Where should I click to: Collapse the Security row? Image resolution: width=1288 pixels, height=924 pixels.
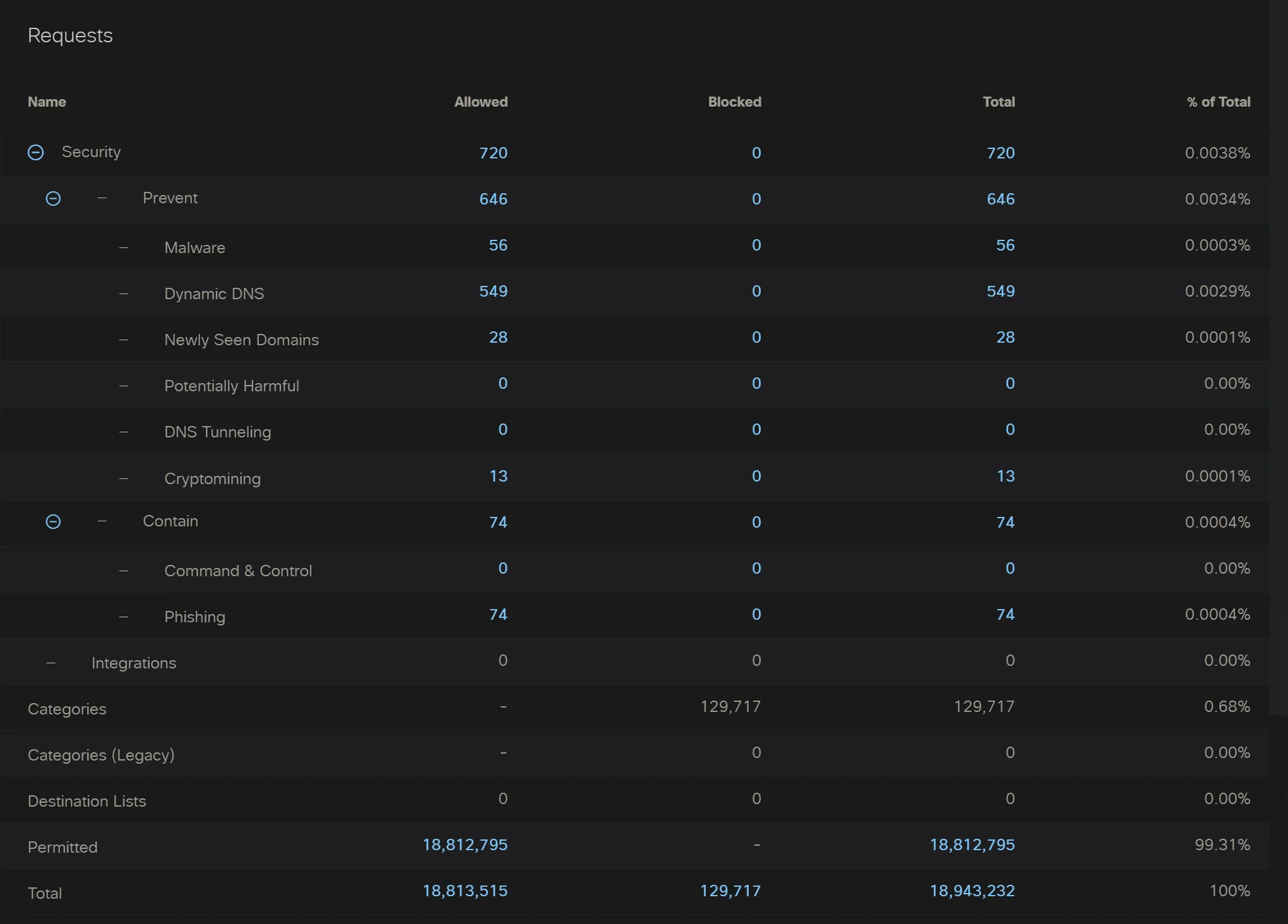[36, 152]
